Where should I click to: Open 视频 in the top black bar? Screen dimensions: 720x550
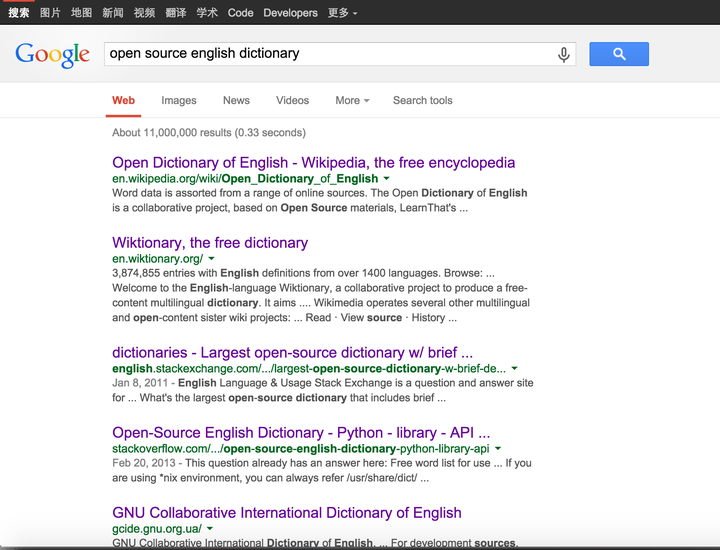click(144, 13)
